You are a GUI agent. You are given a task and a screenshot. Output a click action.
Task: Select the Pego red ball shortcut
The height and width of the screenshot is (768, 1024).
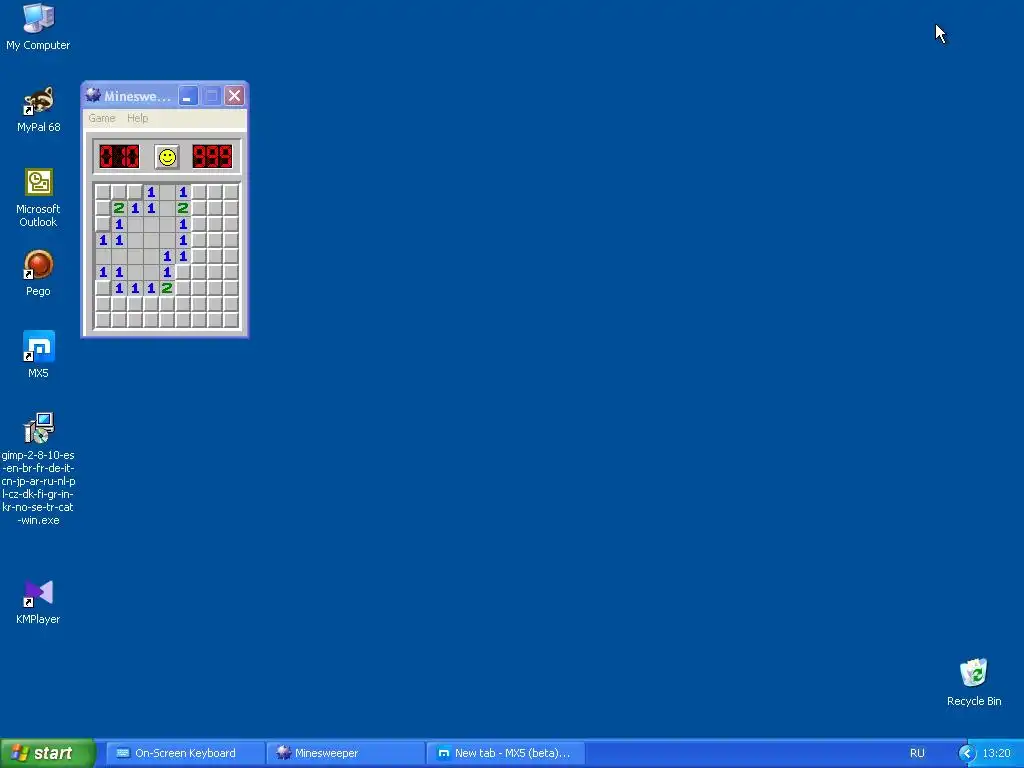click(x=38, y=274)
